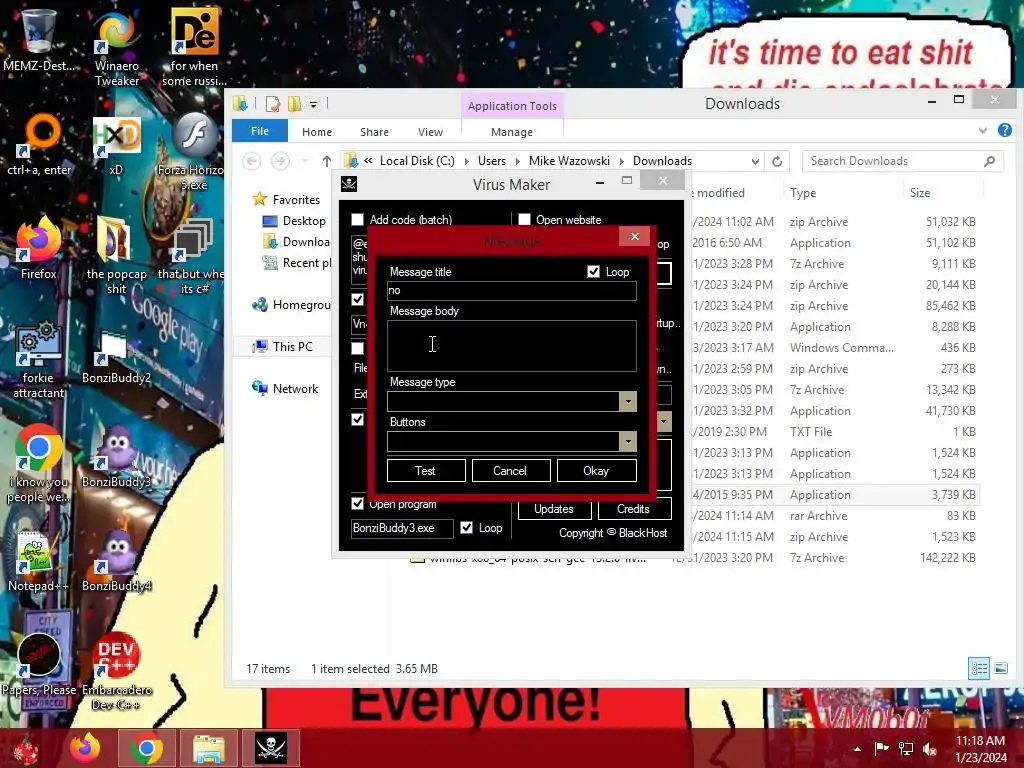
Task: Toggle Open website checkbox
Action: (x=524, y=219)
